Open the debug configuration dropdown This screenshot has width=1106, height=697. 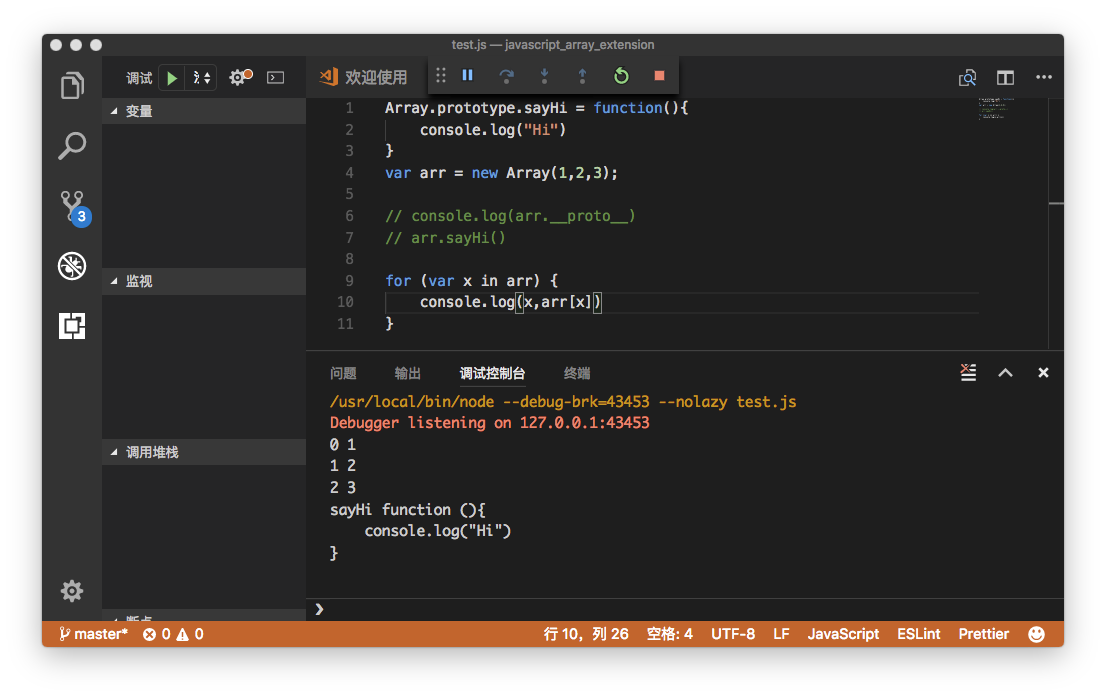coord(202,78)
